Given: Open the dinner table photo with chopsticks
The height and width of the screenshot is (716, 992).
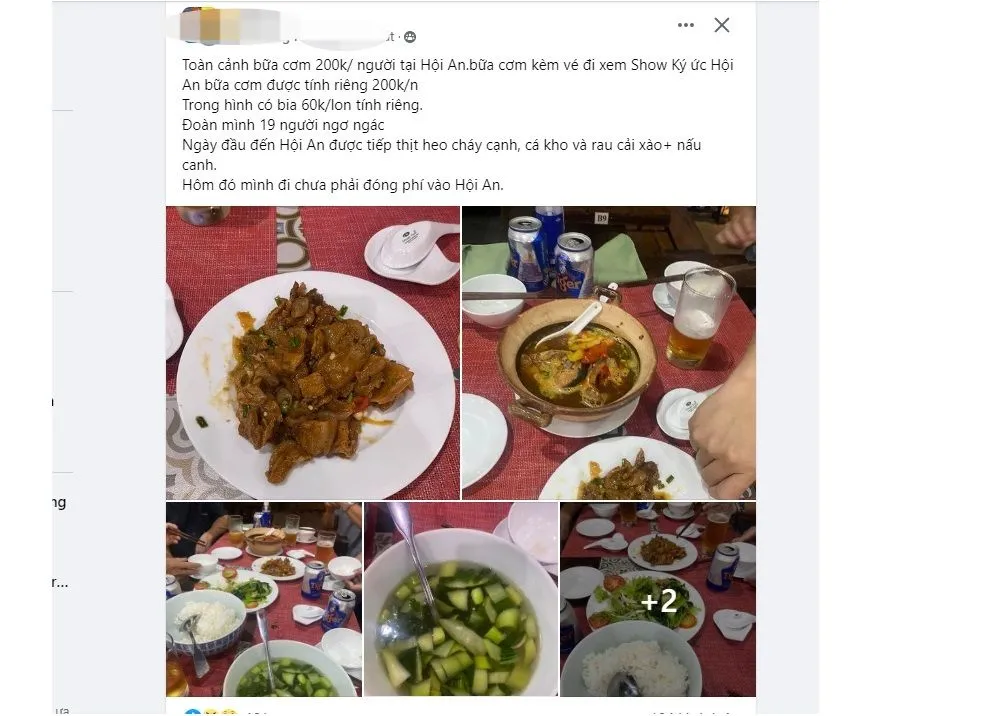Looking at the screenshot, I should 264,599.
